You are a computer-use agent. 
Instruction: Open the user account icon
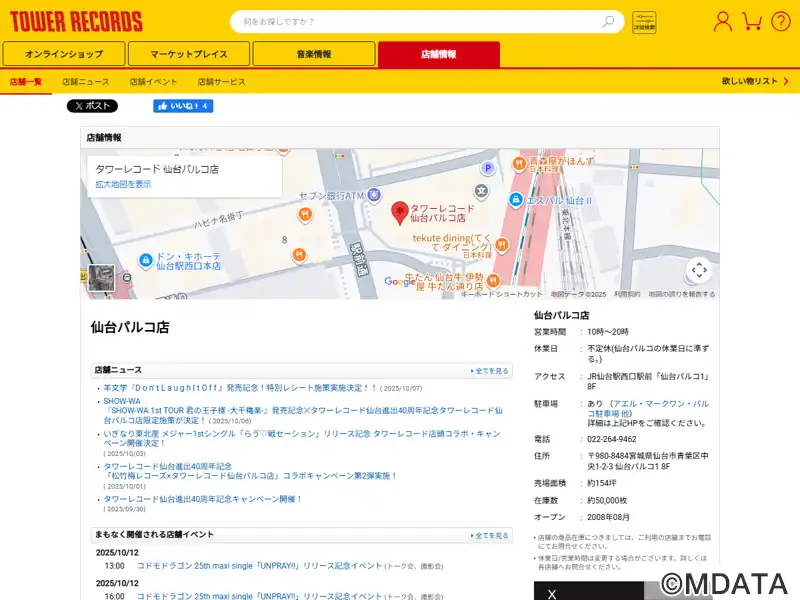[x=723, y=21]
